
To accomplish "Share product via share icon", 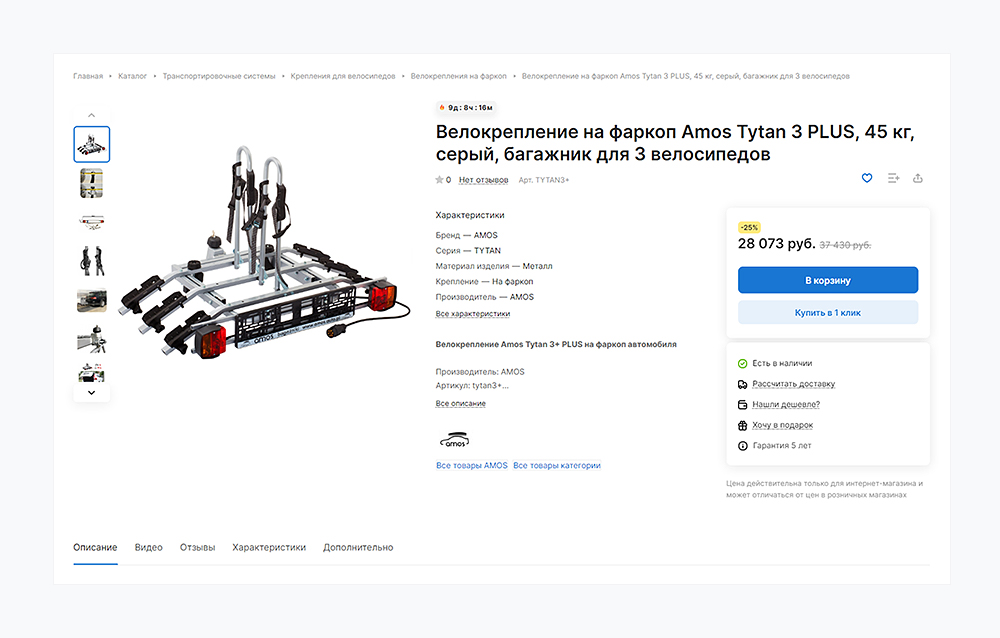I will pos(918,178).
